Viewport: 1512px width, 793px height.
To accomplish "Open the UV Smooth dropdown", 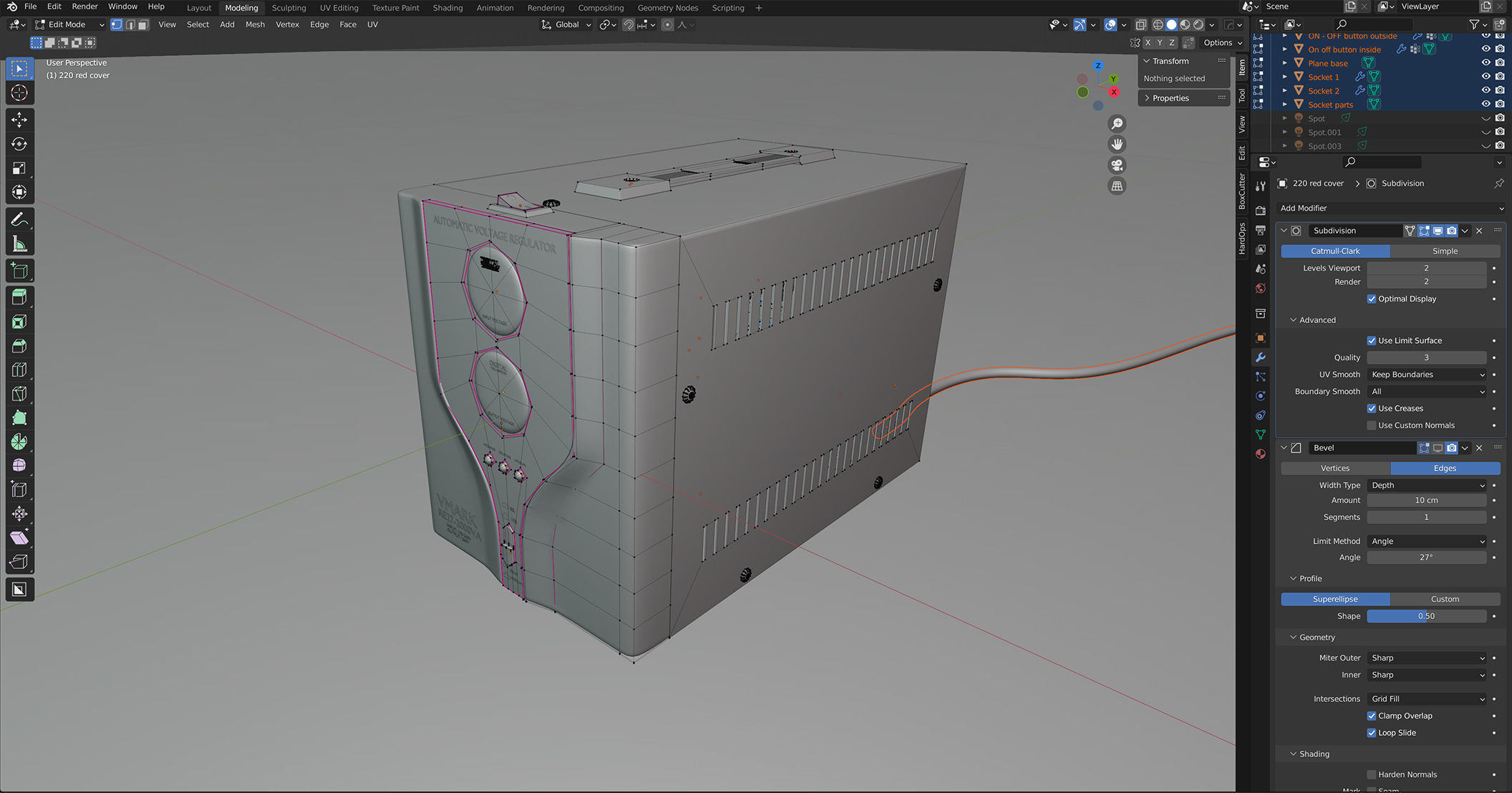I will click(x=1427, y=375).
